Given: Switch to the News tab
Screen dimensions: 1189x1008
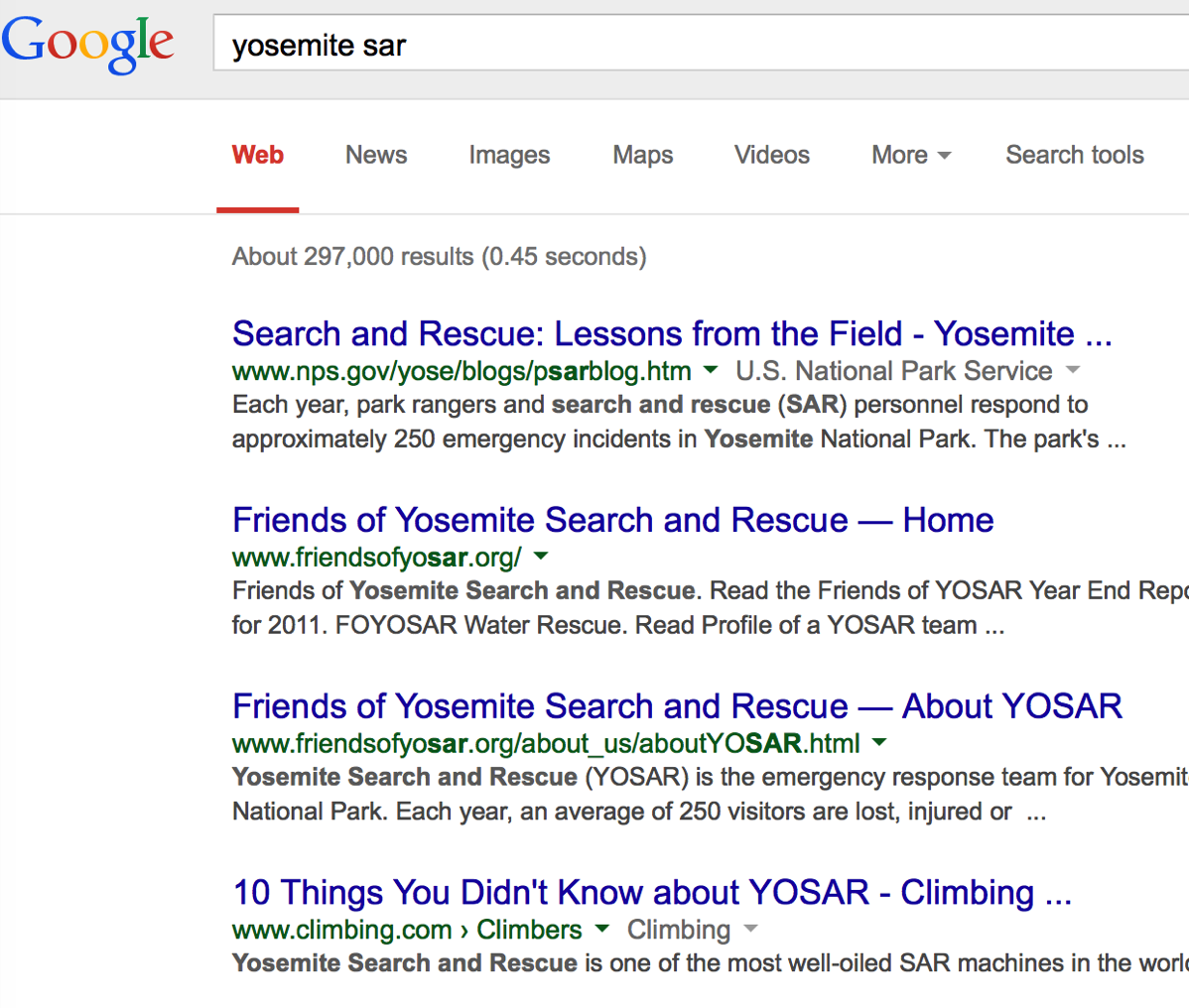Looking at the screenshot, I should [376, 155].
